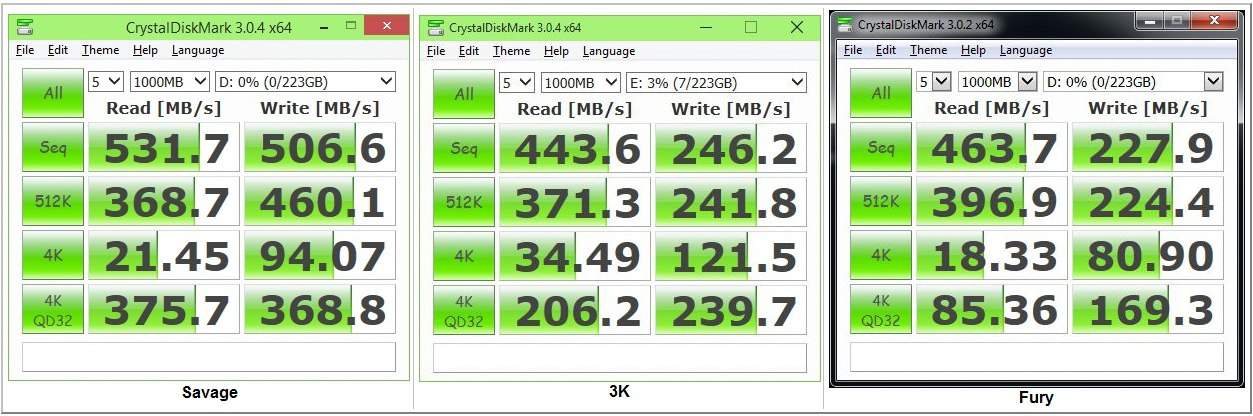Click the Seq read result 443.6 in 3K window

click(x=574, y=149)
